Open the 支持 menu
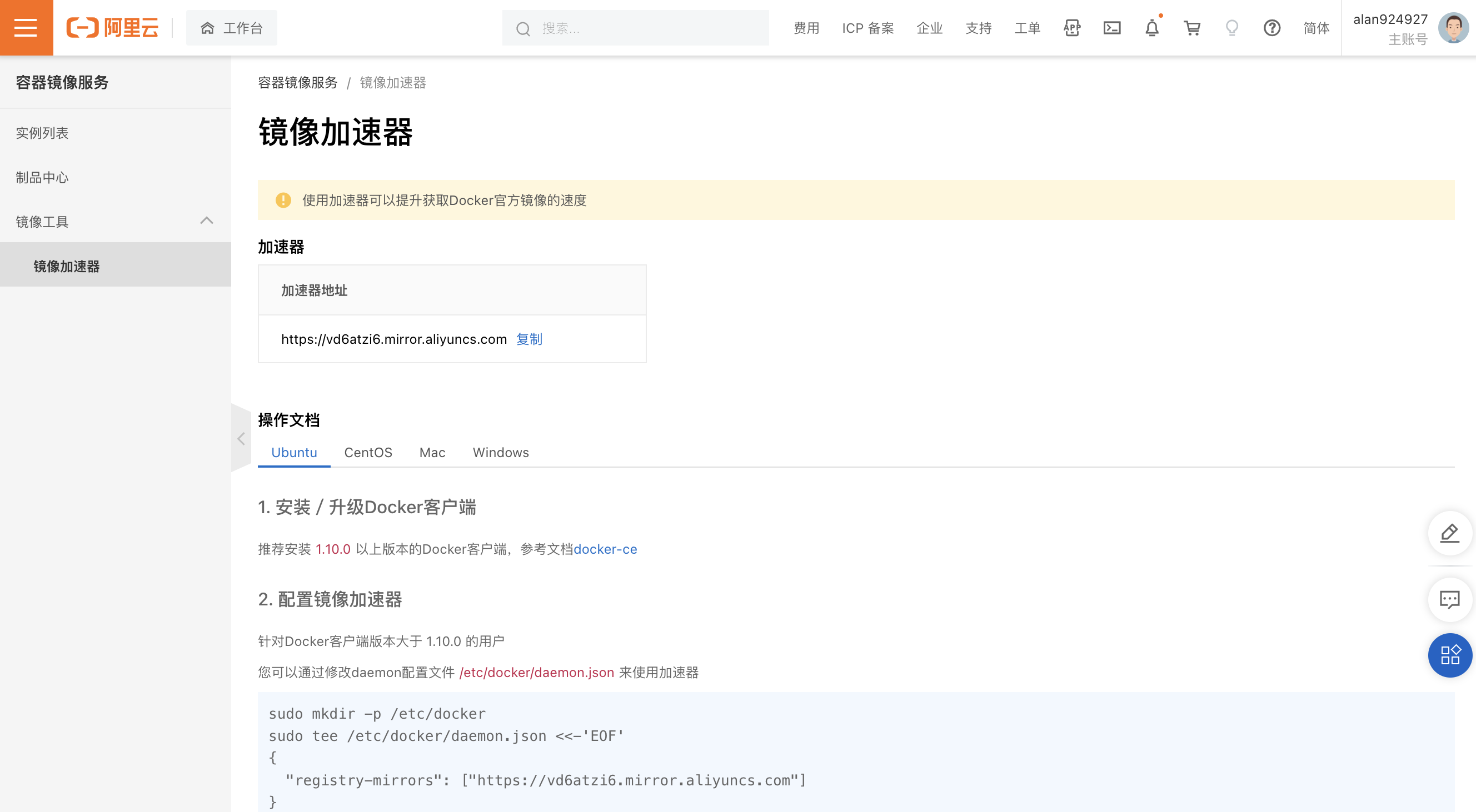The image size is (1476, 812). 978,28
